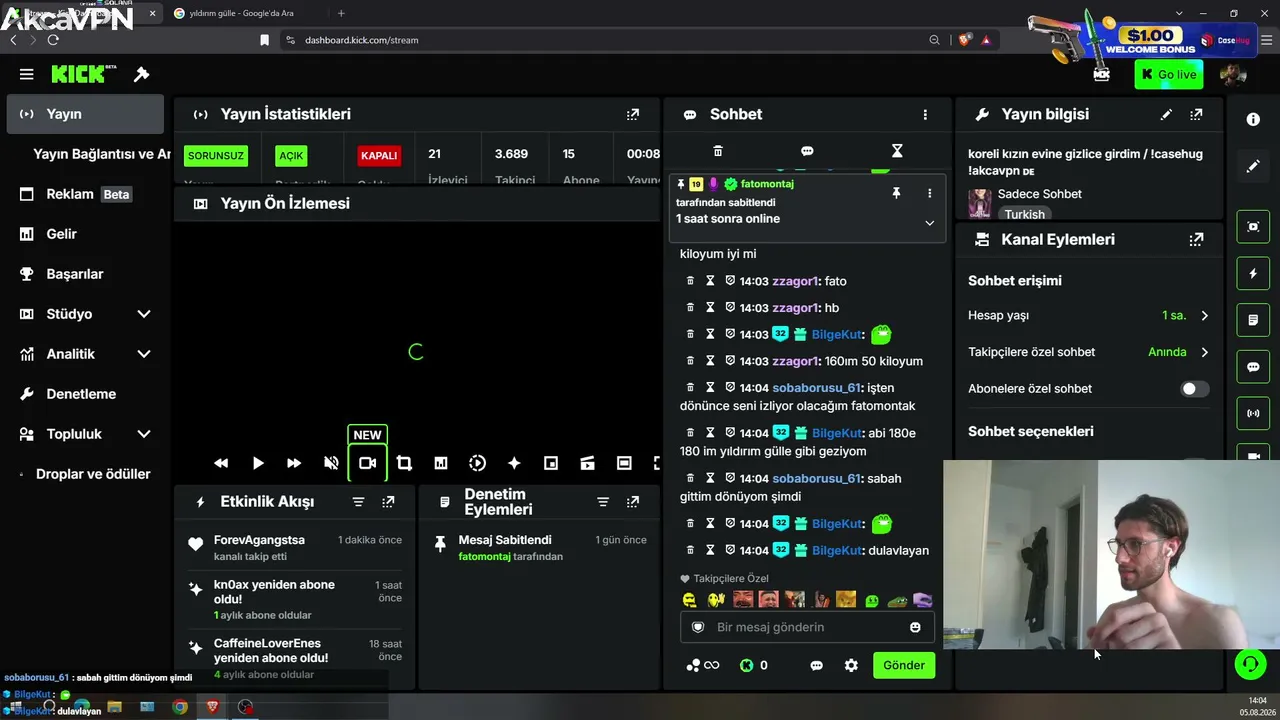Click the hourglass icon at top of chat
Screen dimensions: 1280x720
click(x=897, y=151)
